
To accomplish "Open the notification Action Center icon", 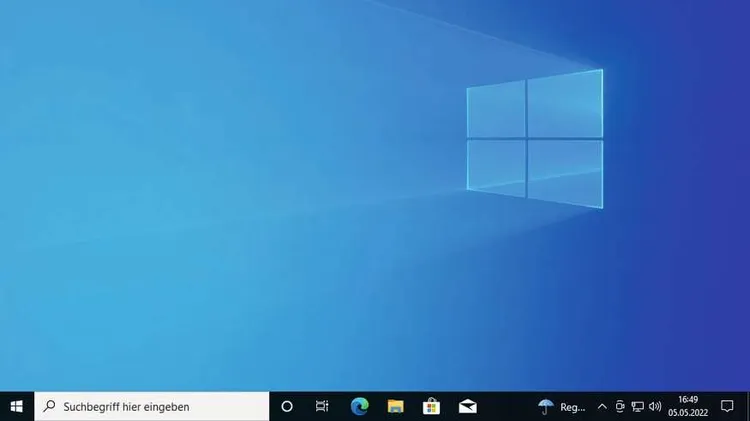I will [x=727, y=406].
